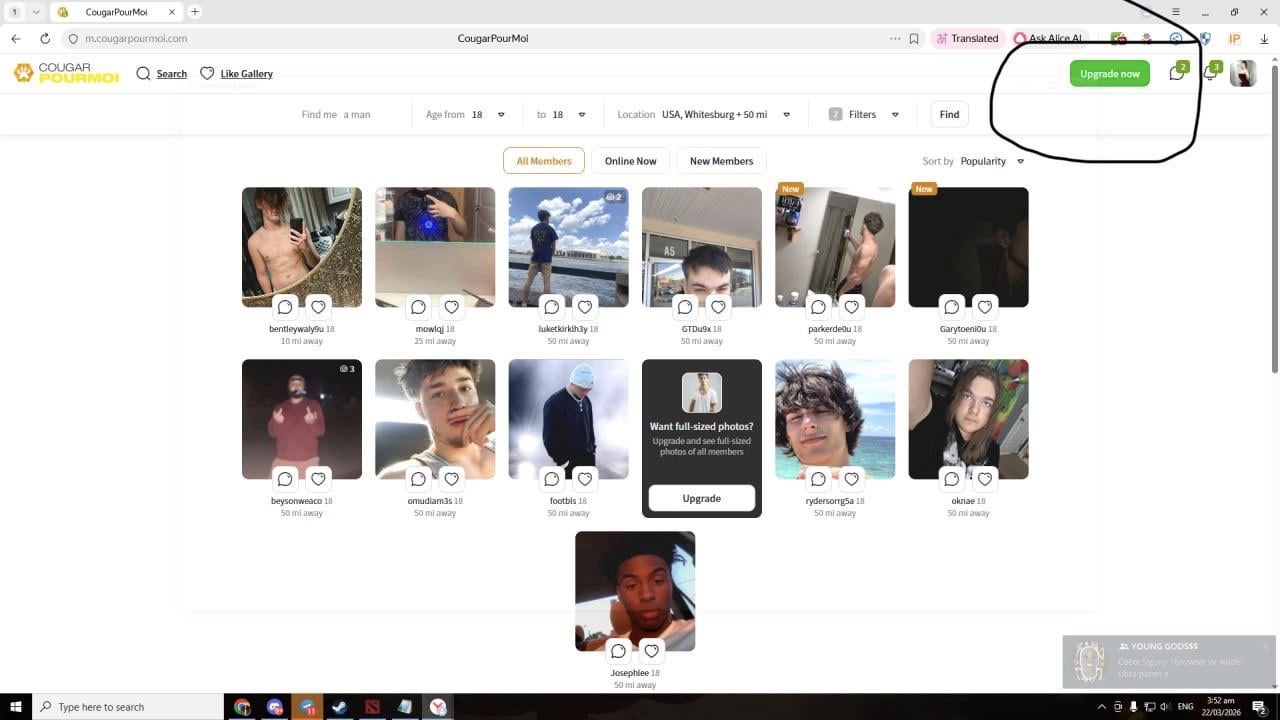The image size is (1280, 720).
Task: Open luketkirklh3y's profile thumbnail
Action: tap(568, 240)
